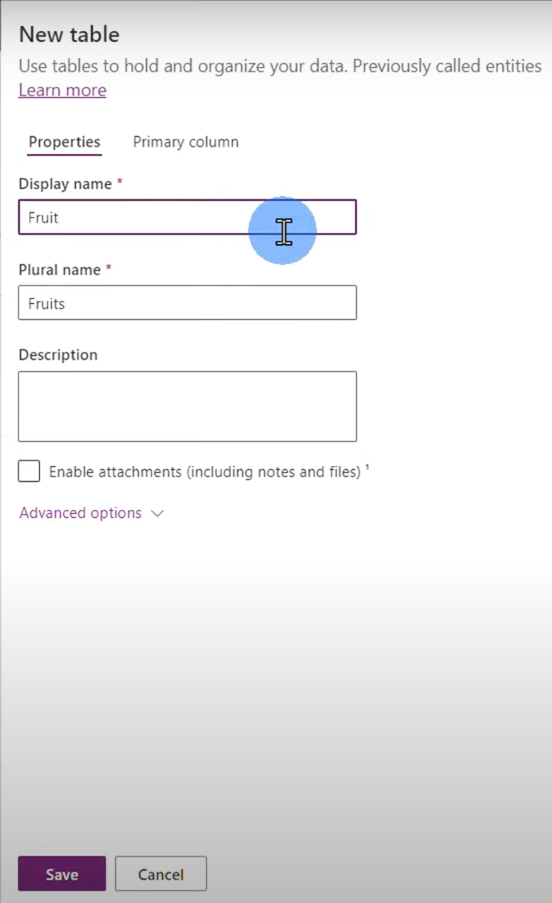This screenshot has width=552, height=903.
Task: Save the new table
Action: (x=62, y=874)
